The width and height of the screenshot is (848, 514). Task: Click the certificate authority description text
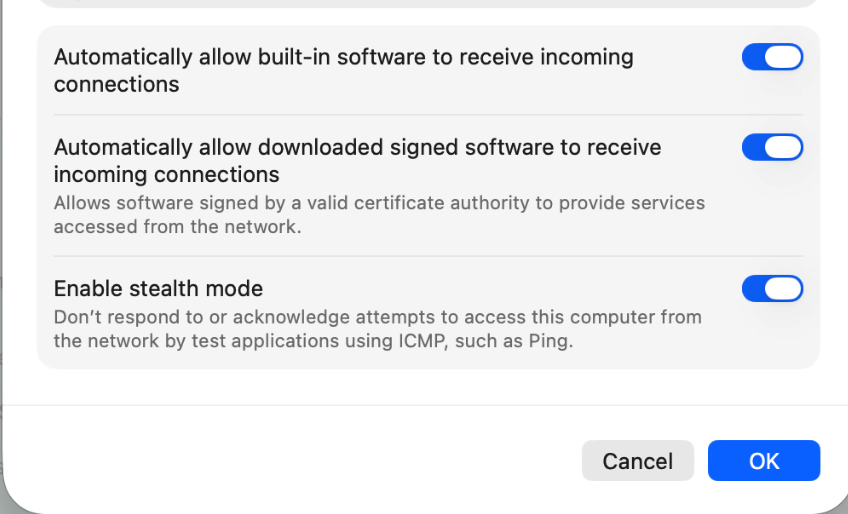click(379, 203)
